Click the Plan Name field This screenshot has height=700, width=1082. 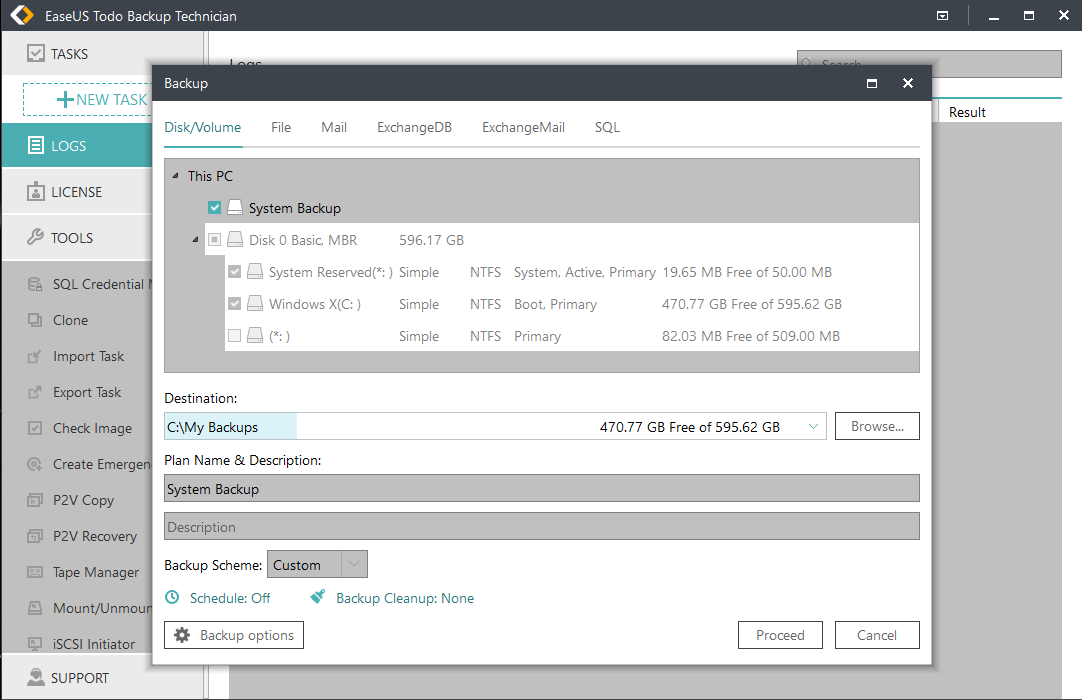(x=542, y=488)
